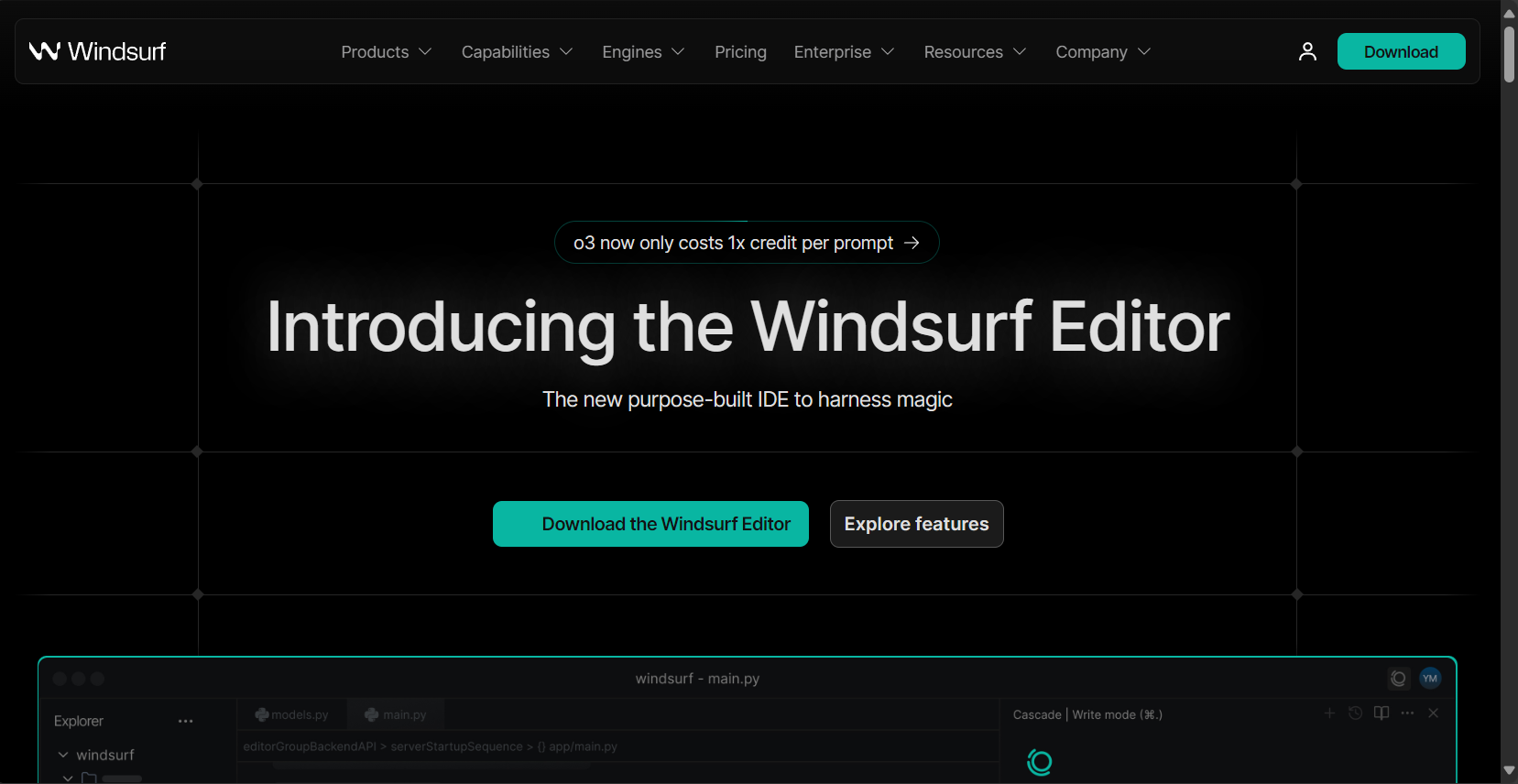
Task: Click Explorer more options ellipsis
Action: click(186, 722)
